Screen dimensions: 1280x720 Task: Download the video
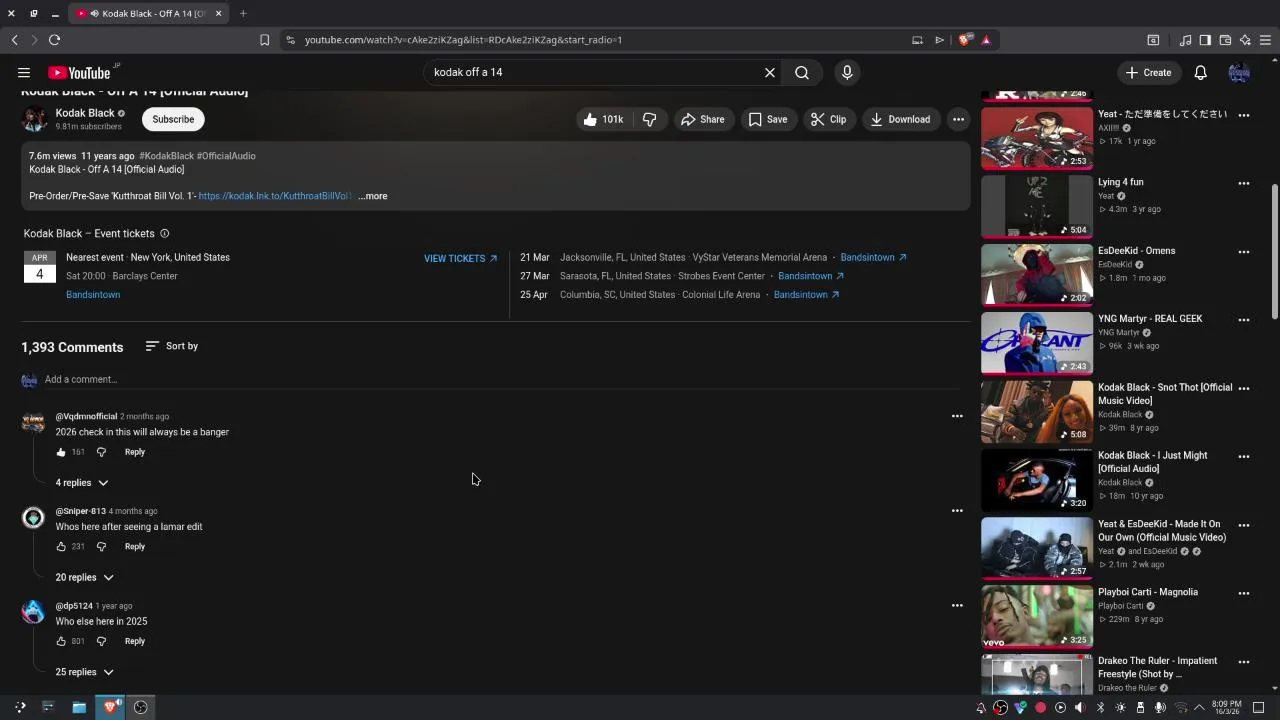point(900,119)
